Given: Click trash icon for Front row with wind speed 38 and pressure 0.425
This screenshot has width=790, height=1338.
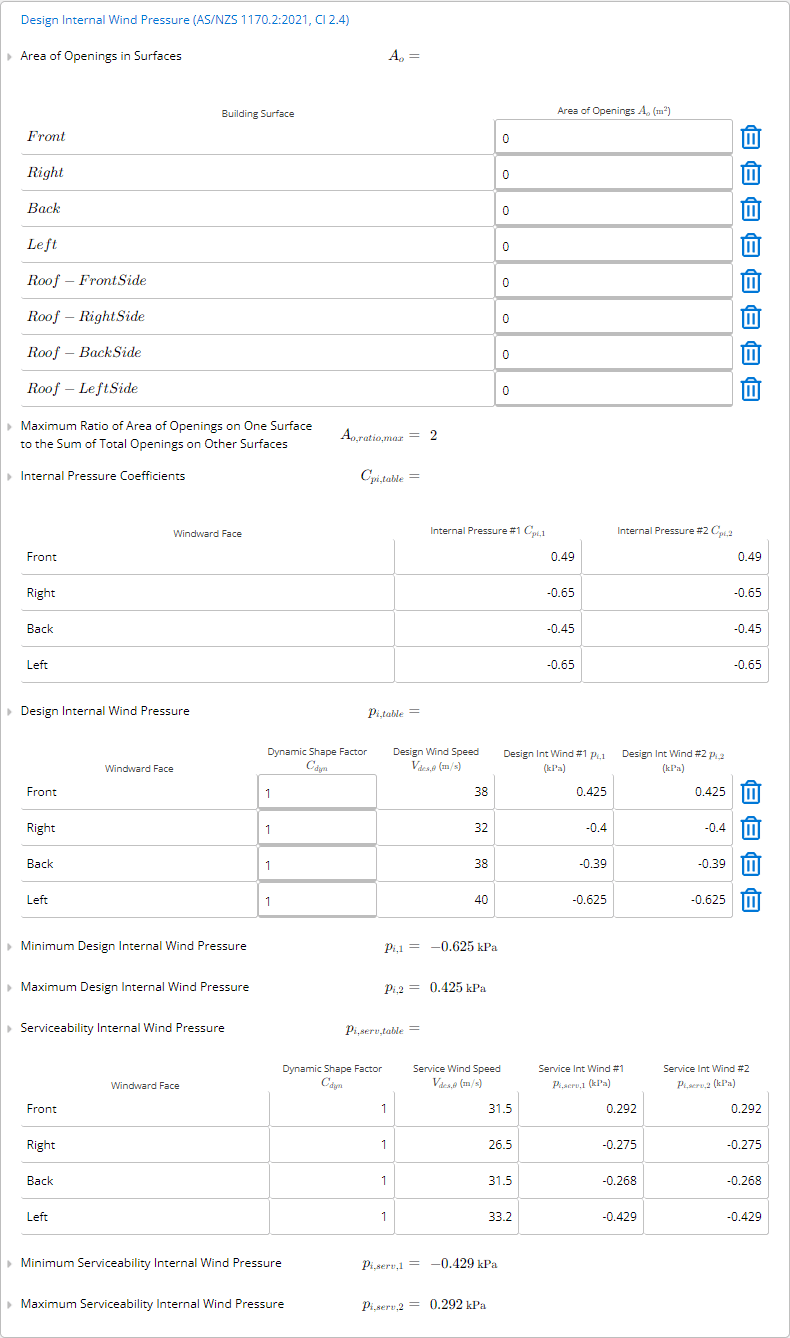Looking at the screenshot, I should [751, 793].
